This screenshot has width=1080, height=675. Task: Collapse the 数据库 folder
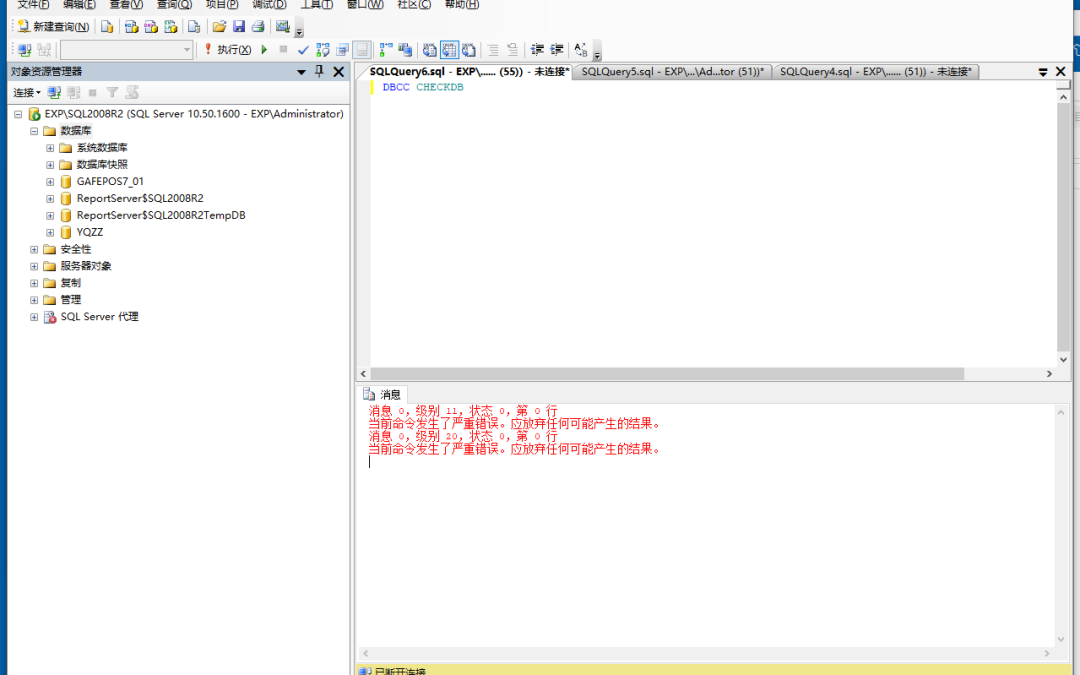click(x=34, y=131)
